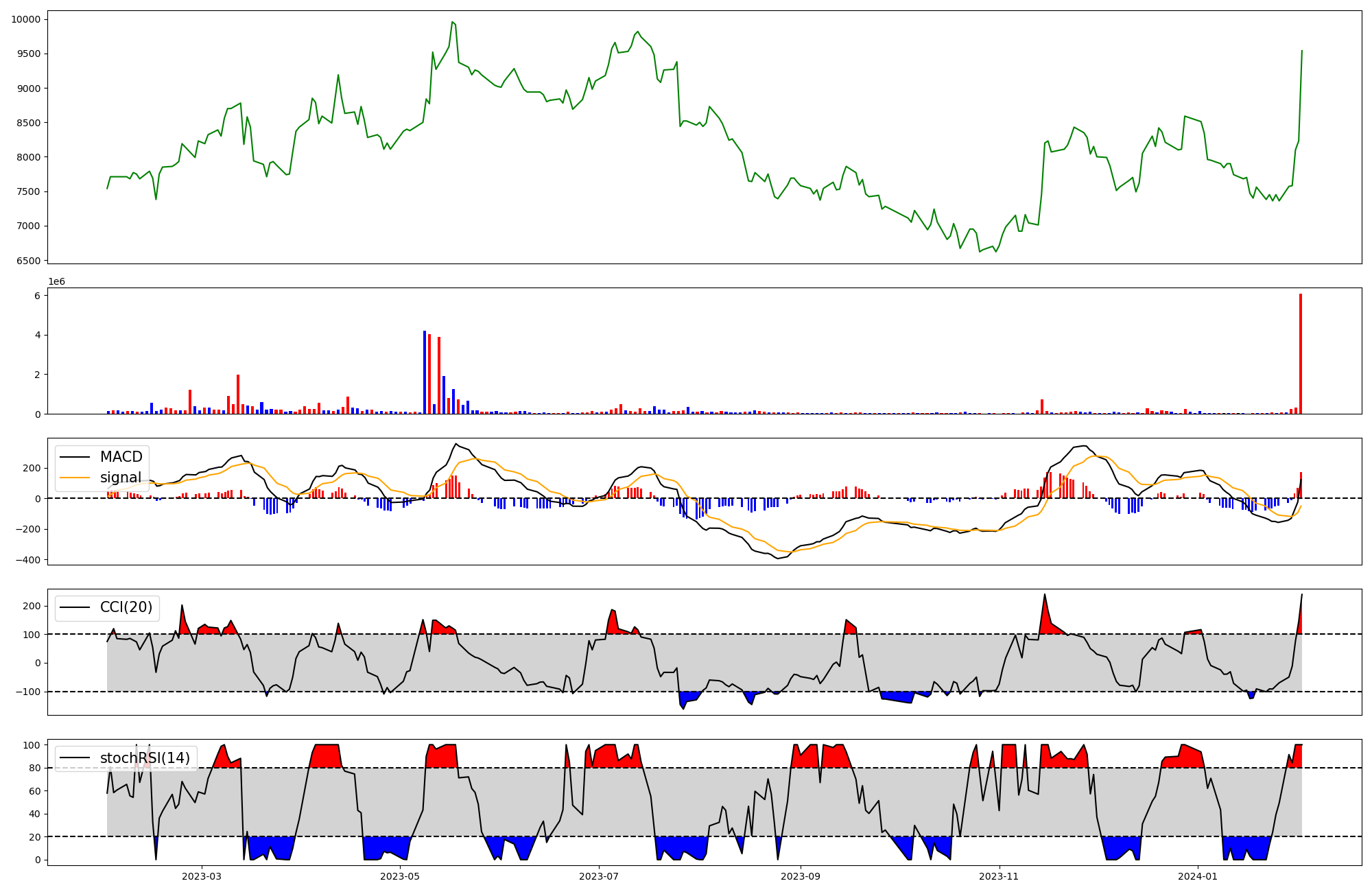Select the 2023-11 date tick label
The image size is (1372, 892).
(999, 876)
